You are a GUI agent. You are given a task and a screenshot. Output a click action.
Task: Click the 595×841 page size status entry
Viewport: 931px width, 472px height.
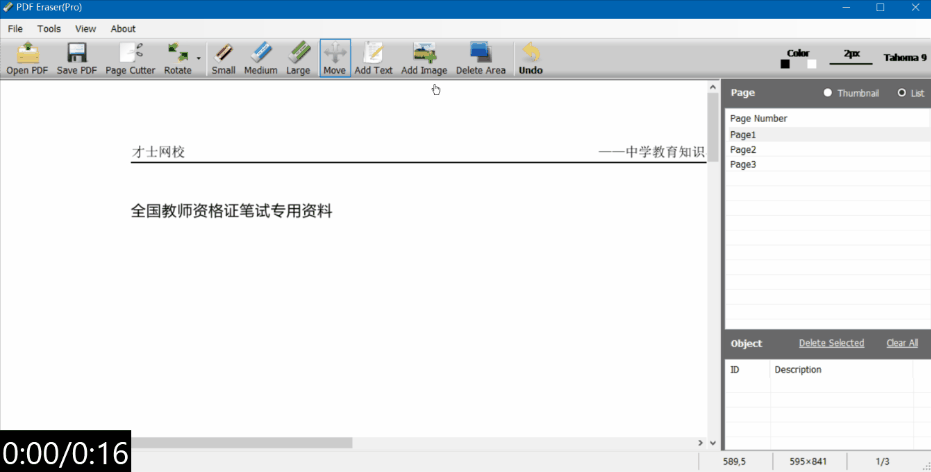808,461
